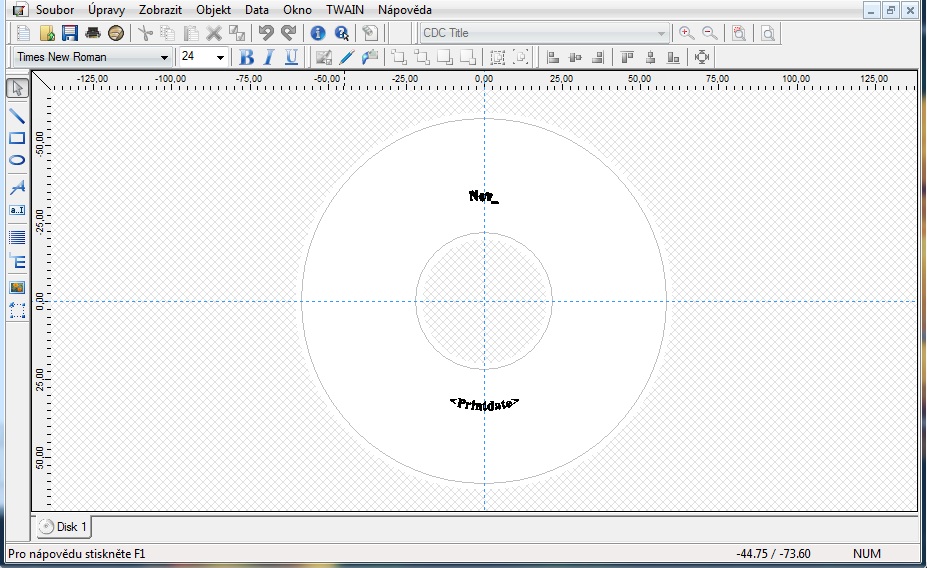Toggle Italic formatting

pos(269,57)
